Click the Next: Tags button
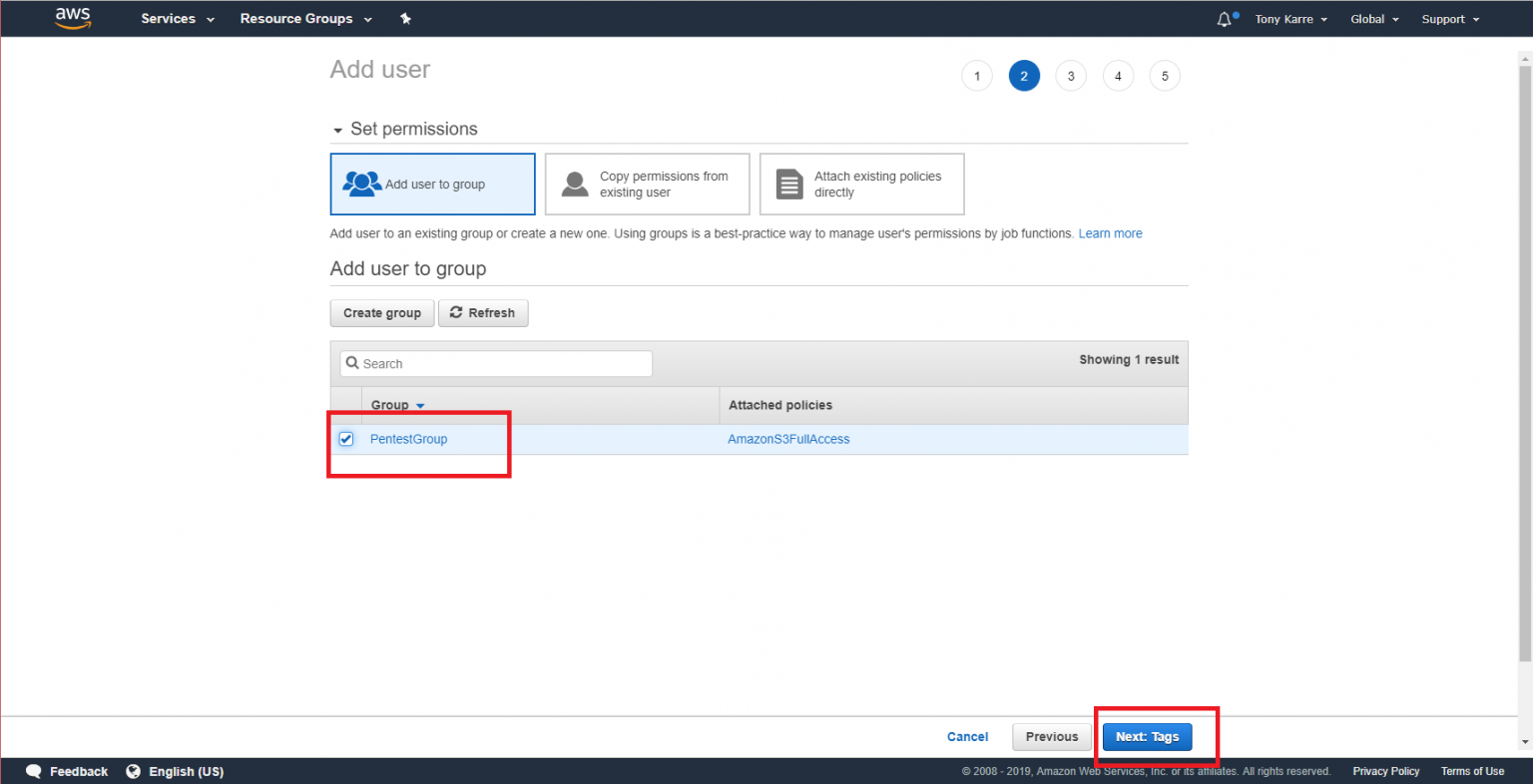 [1147, 737]
